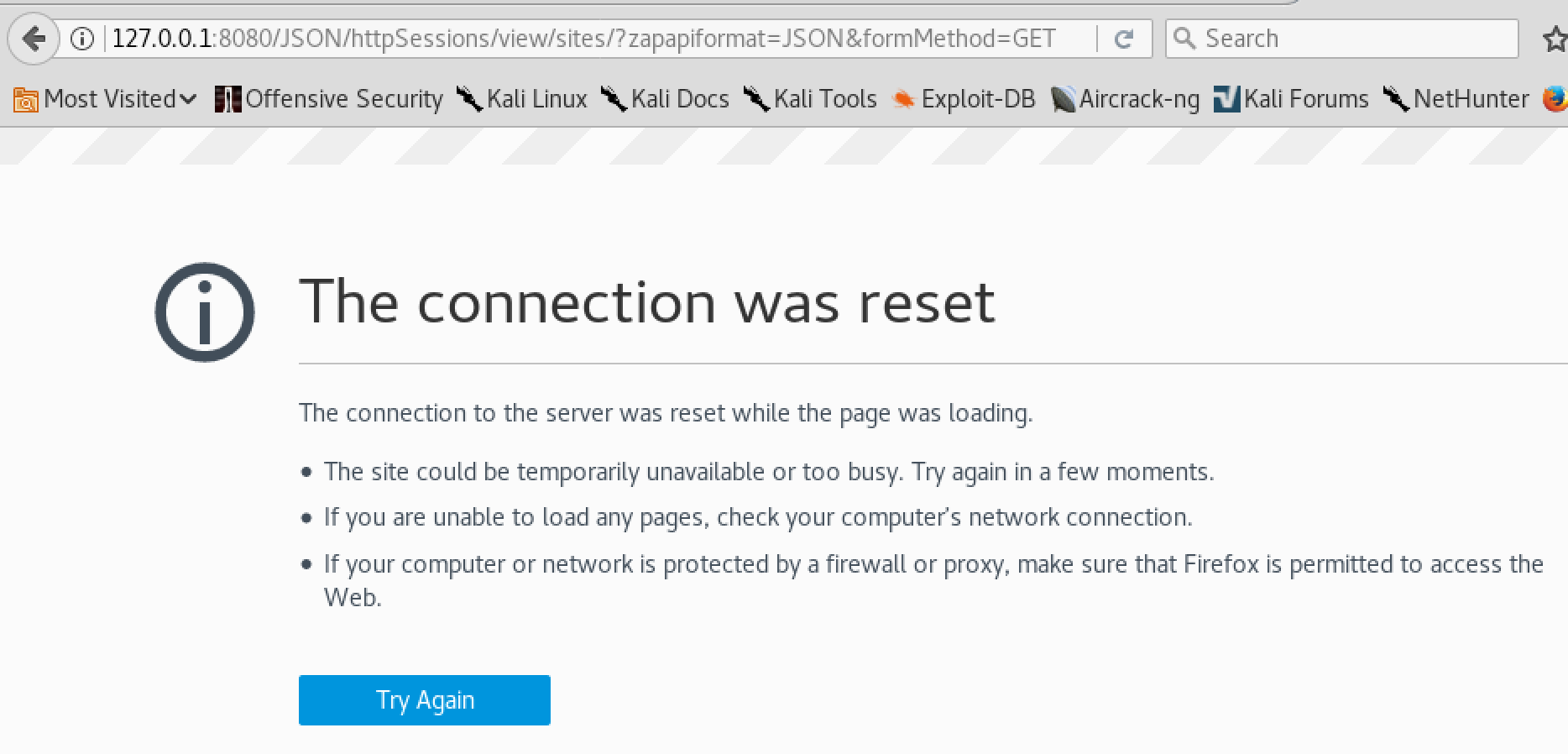
Task: Reload the current page
Action: point(1123,38)
